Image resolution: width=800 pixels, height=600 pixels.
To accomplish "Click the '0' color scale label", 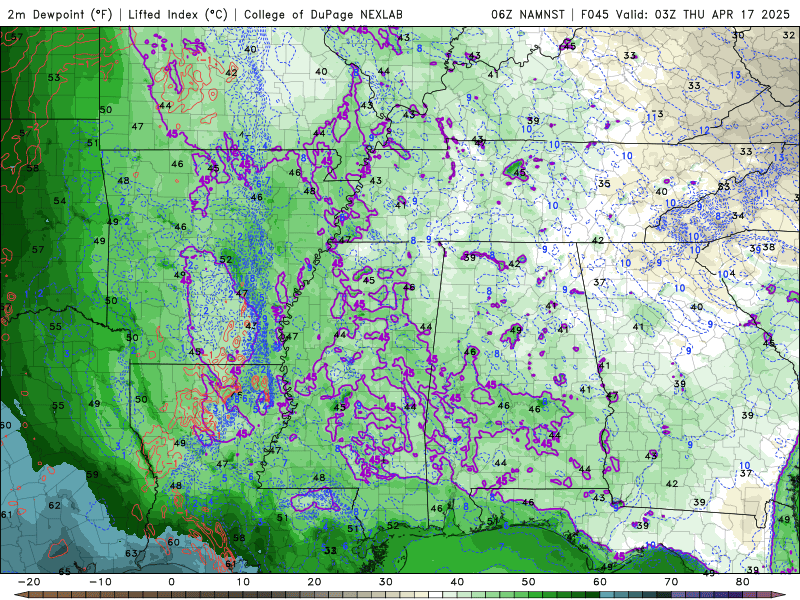I will tap(171, 582).
